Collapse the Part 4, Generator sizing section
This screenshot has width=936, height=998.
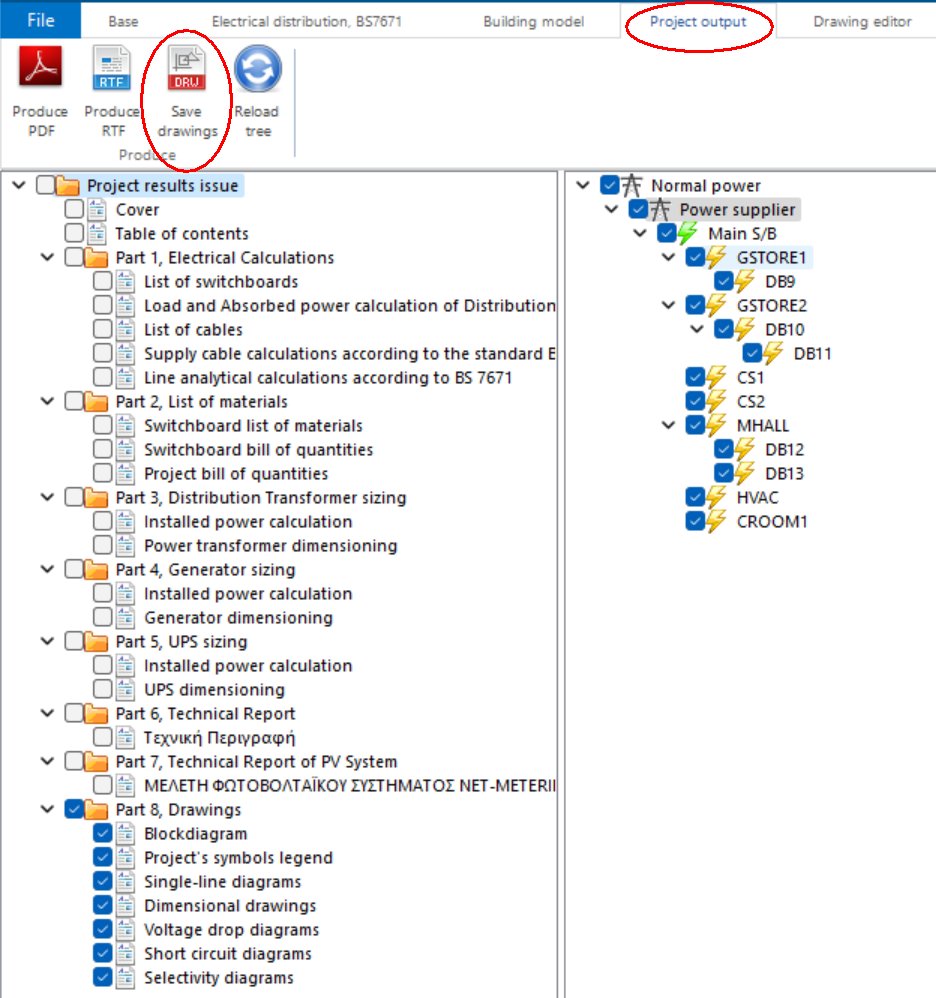tap(46, 569)
